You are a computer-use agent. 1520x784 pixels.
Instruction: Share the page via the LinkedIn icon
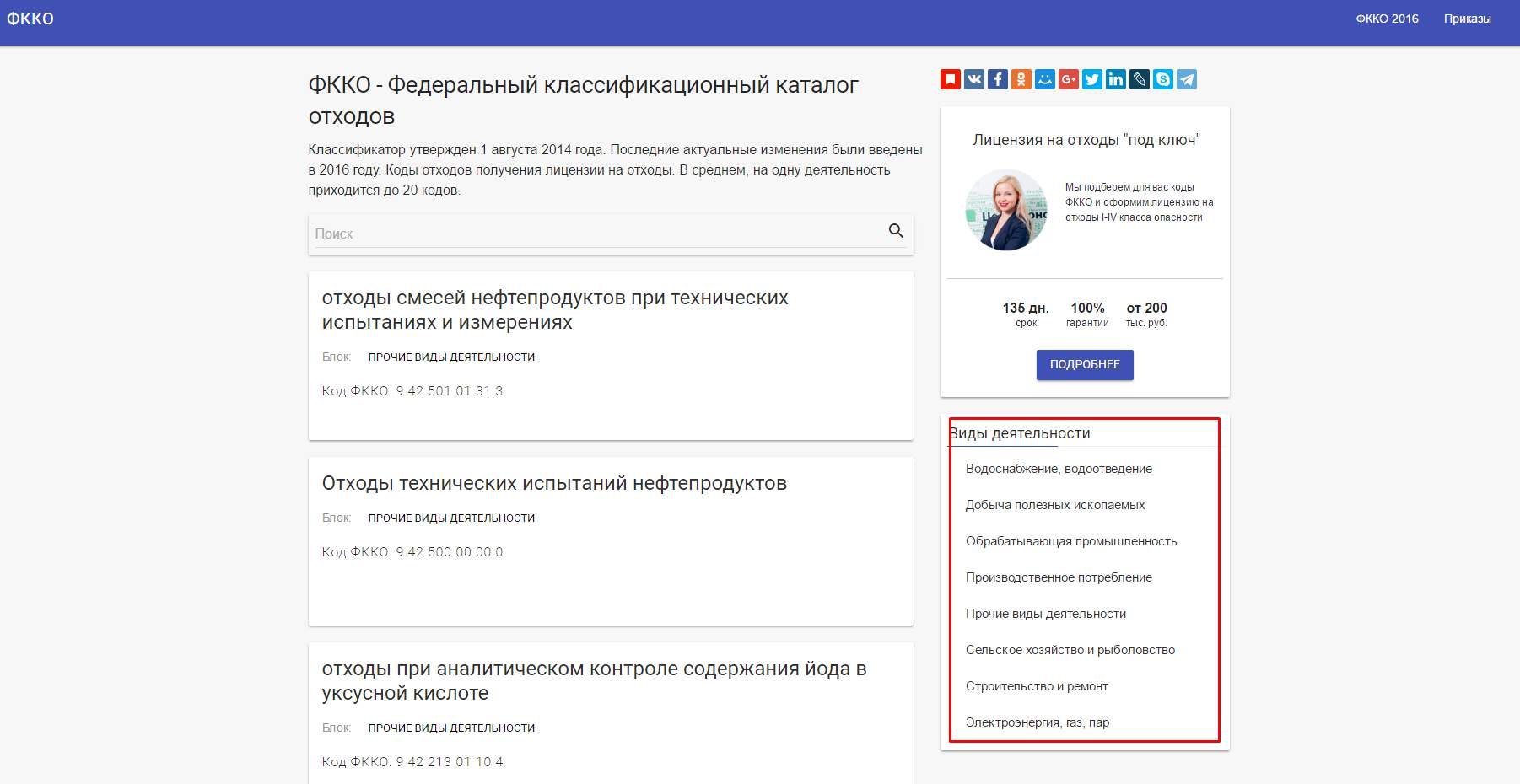[x=1116, y=78]
